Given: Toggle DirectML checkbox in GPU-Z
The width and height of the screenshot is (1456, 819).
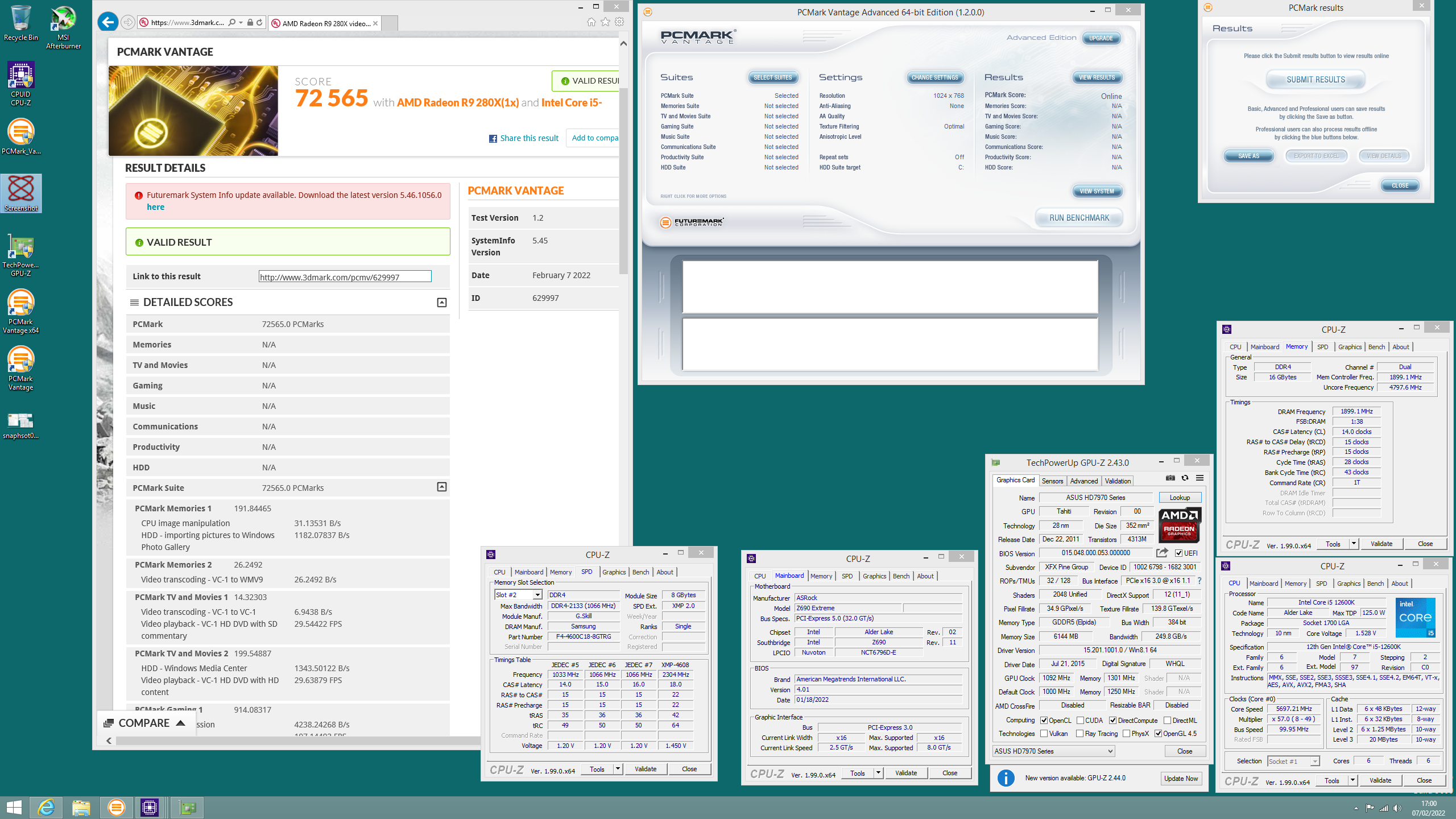Looking at the screenshot, I should click(x=1167, y=720).
